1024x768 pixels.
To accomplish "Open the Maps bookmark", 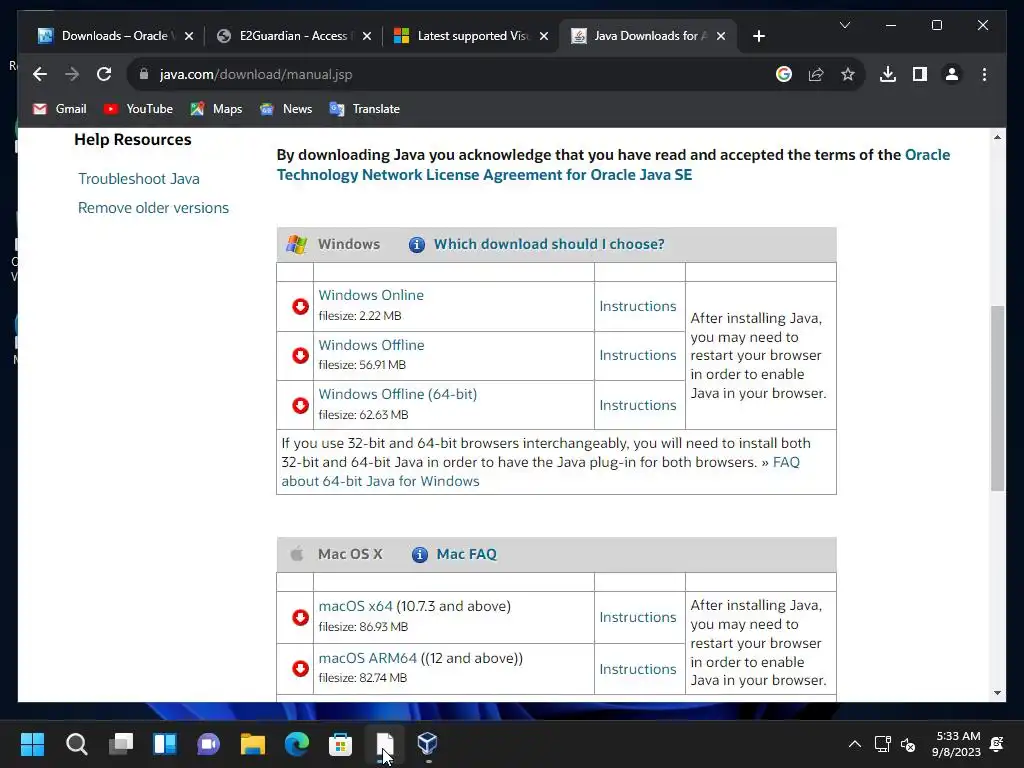I will [216, 109].
